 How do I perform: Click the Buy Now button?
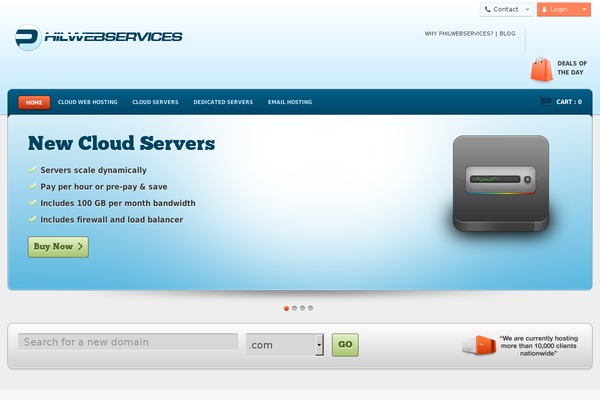click(x=58, y=247)
